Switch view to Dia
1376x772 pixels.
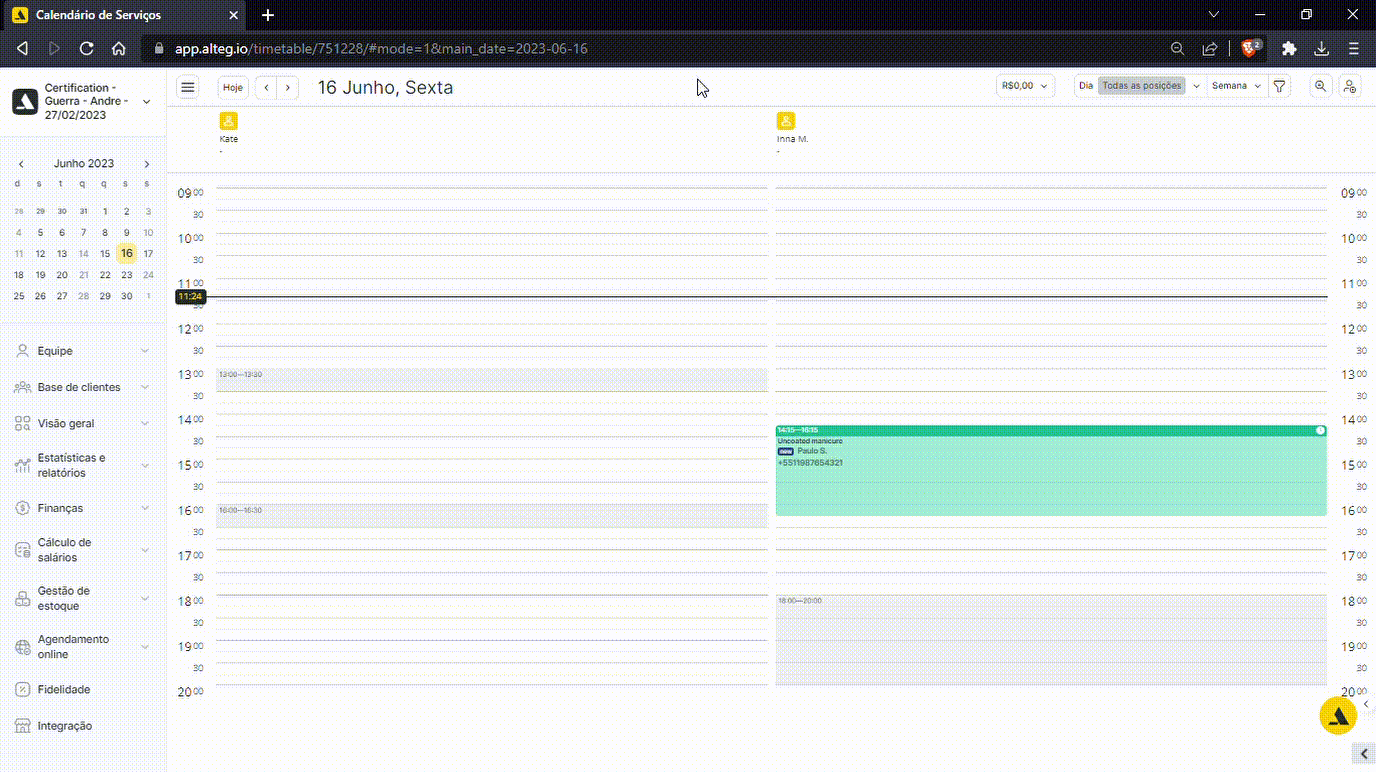coord(1086,86)
